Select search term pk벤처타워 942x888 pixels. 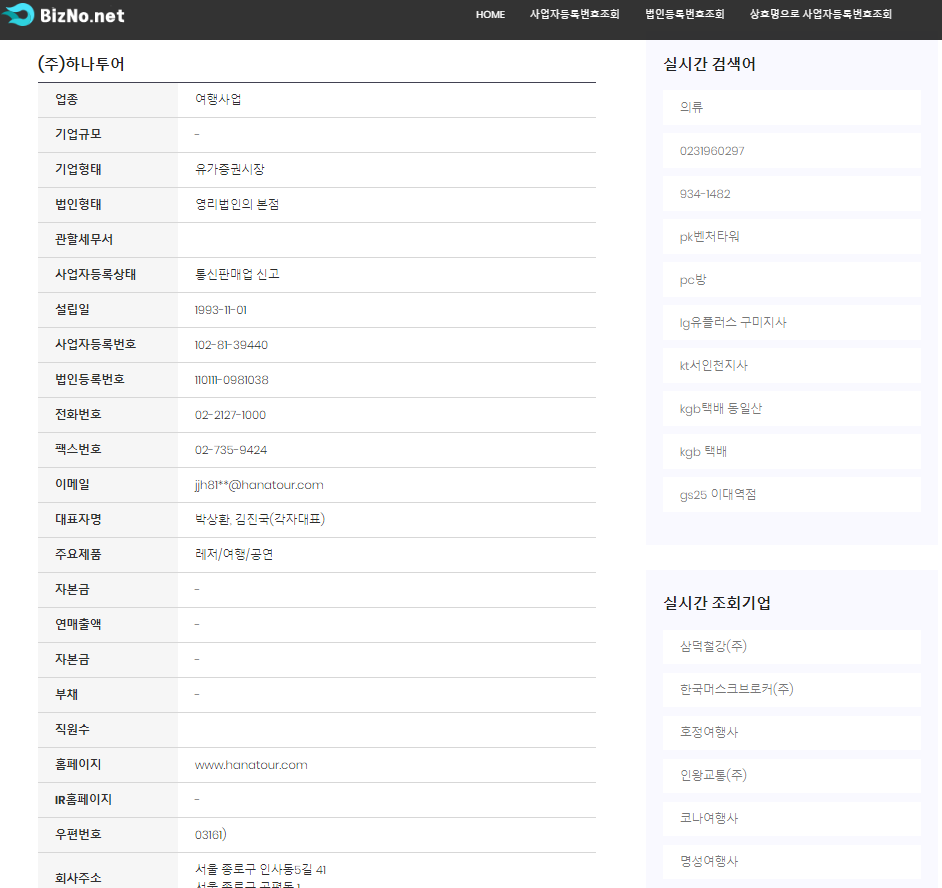click(x=792, y=237)
